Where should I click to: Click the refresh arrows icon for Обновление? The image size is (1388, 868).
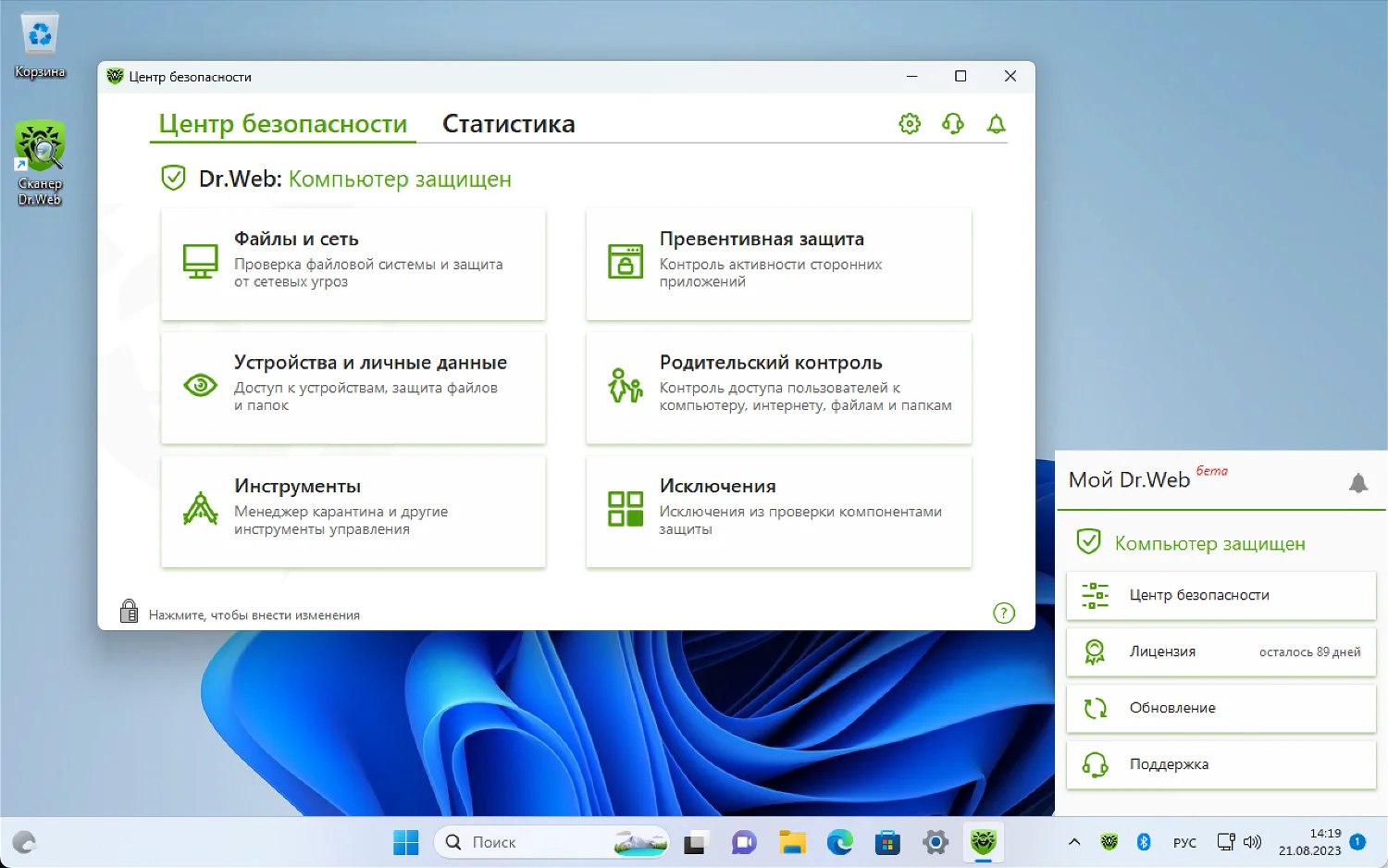coord(1095,708)
